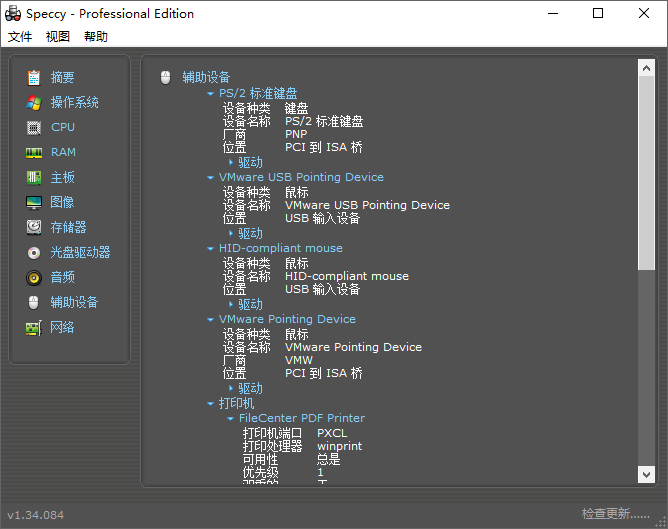
Task: Go to the 主板 section
Action: click(x=63, y=177)
